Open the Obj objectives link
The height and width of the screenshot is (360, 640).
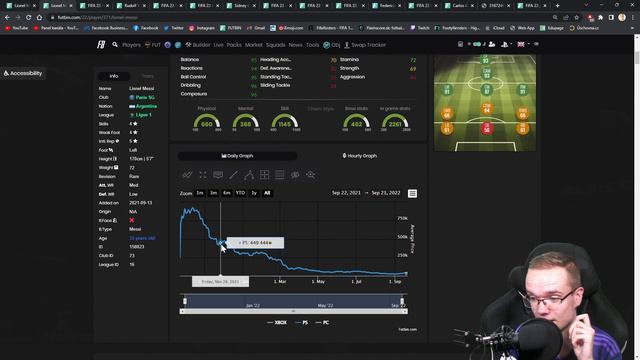click(332, 45)
